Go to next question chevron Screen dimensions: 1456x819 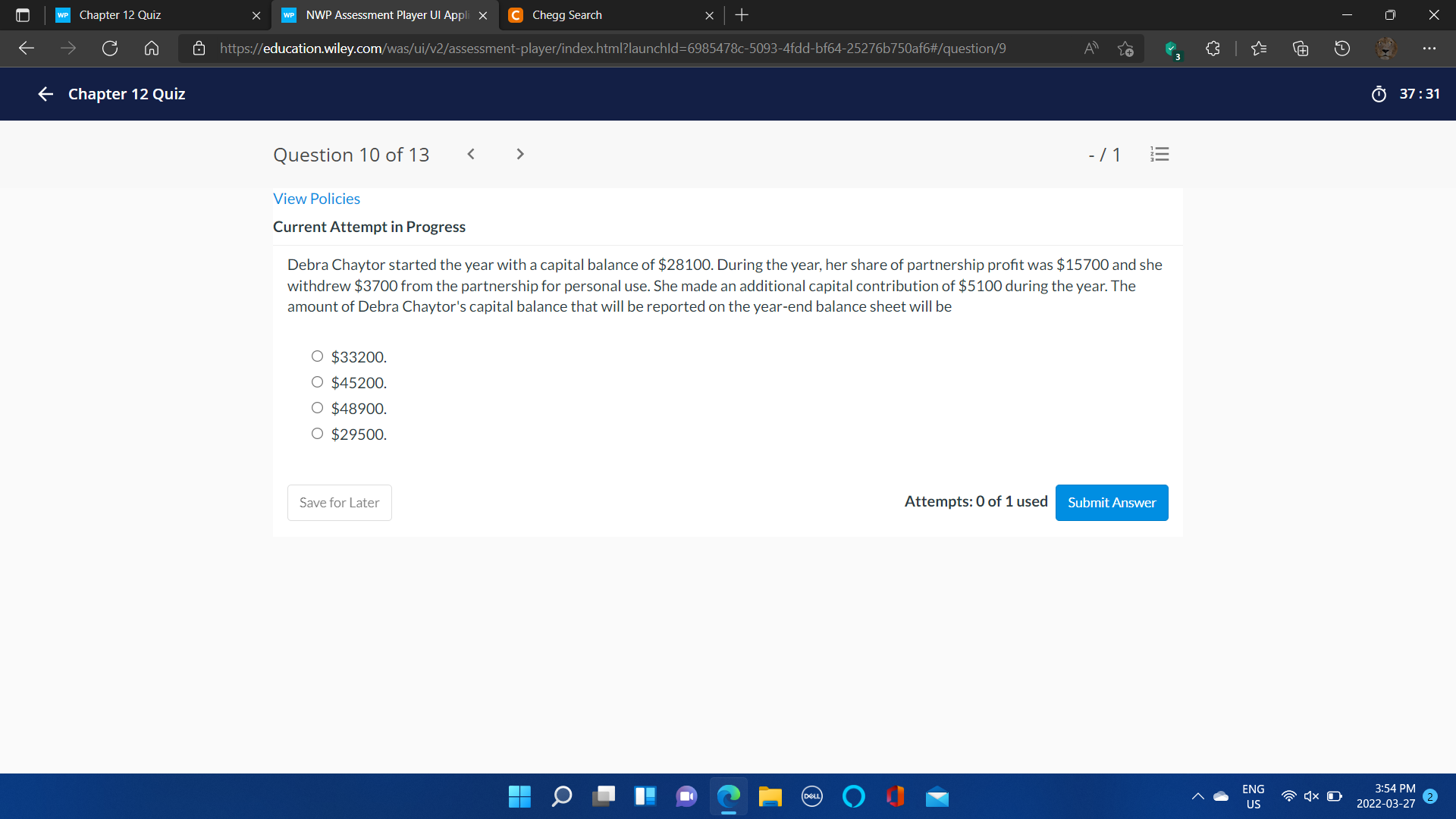point(519,155)
